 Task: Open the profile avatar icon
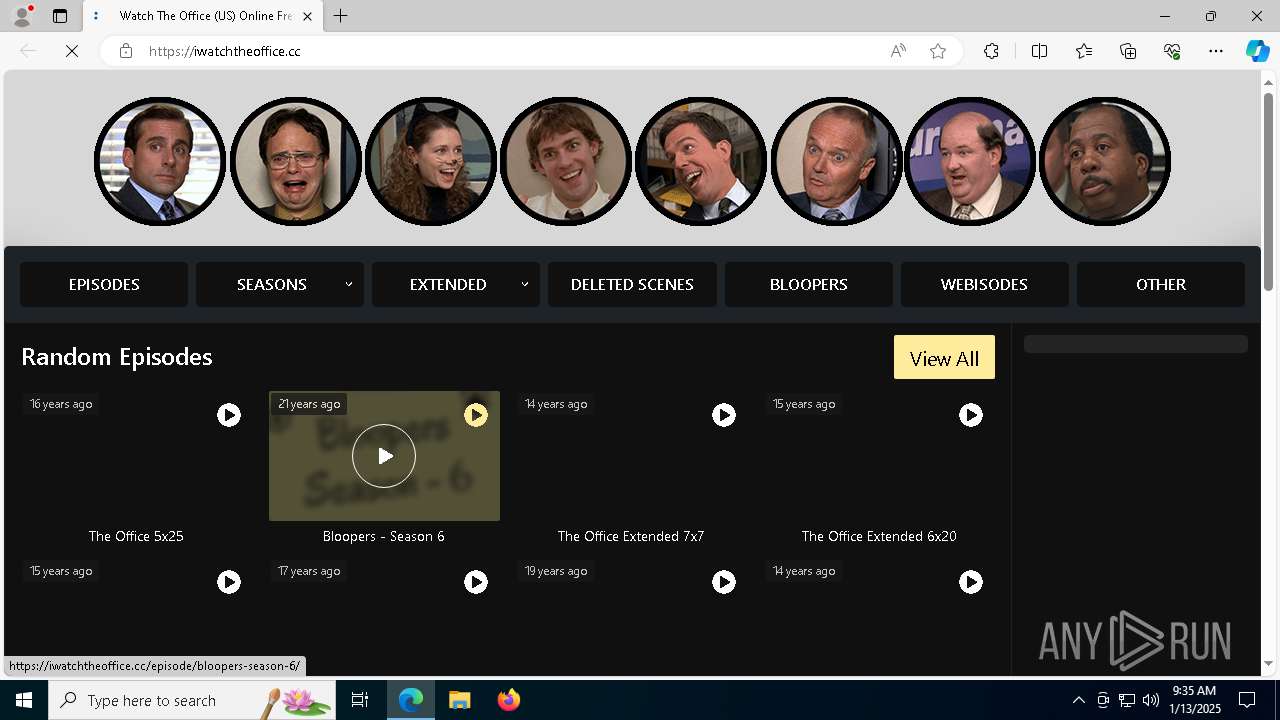pyautogui.click(x=22, y=16)
